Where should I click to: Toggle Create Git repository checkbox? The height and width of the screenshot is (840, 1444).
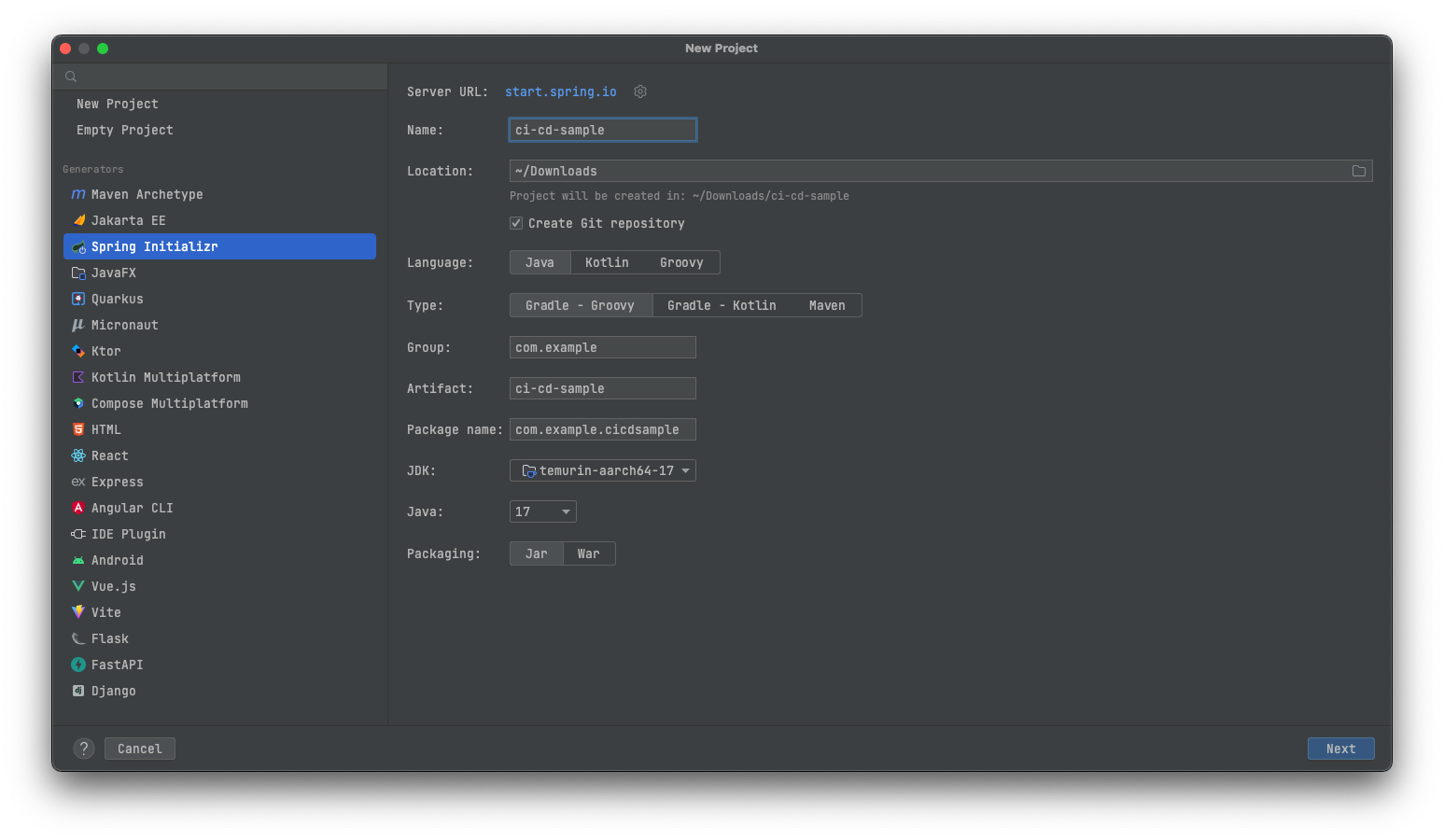coord(516,223)
